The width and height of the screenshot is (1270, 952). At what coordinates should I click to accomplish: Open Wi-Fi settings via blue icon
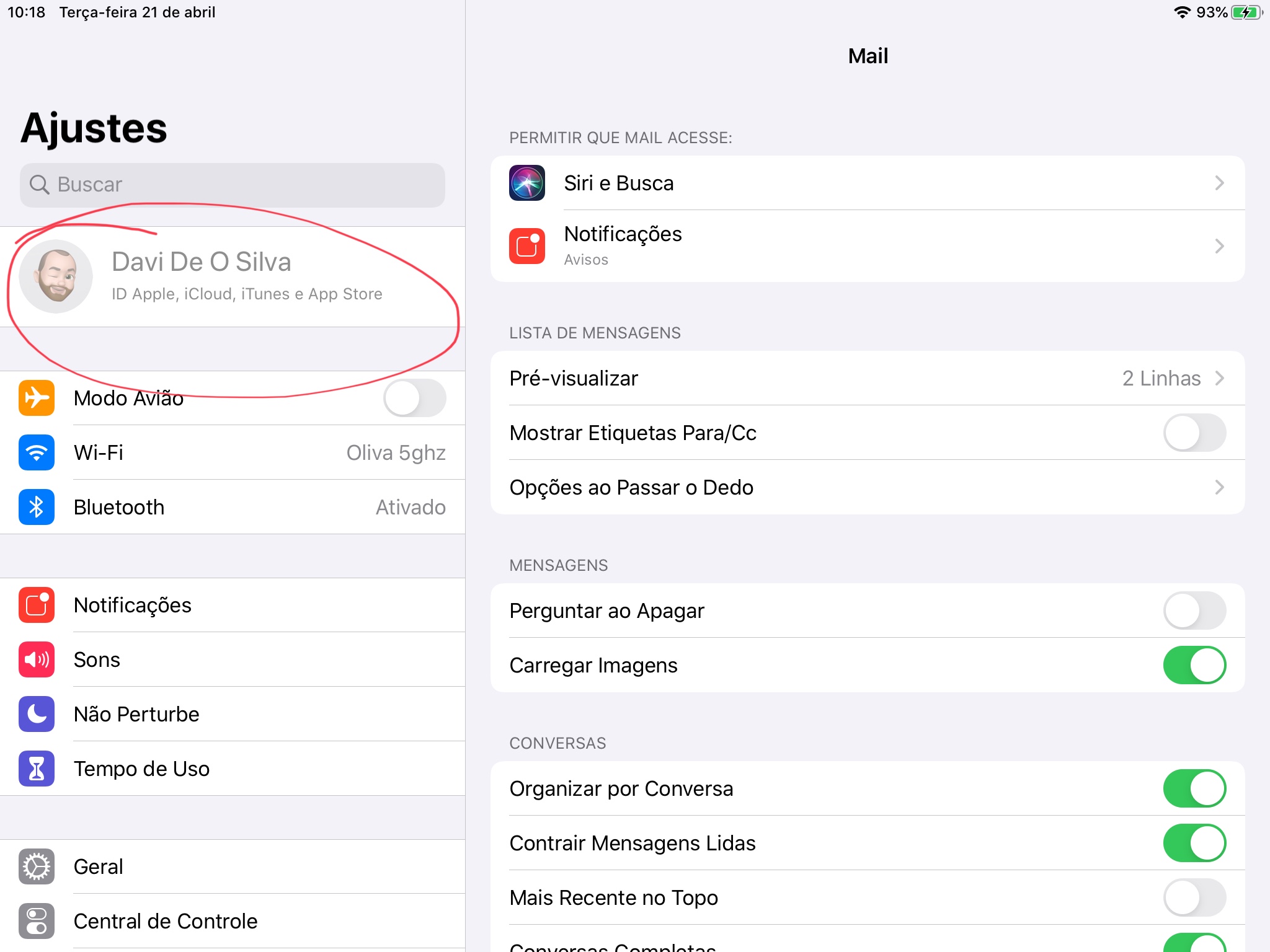pos(37,452)
